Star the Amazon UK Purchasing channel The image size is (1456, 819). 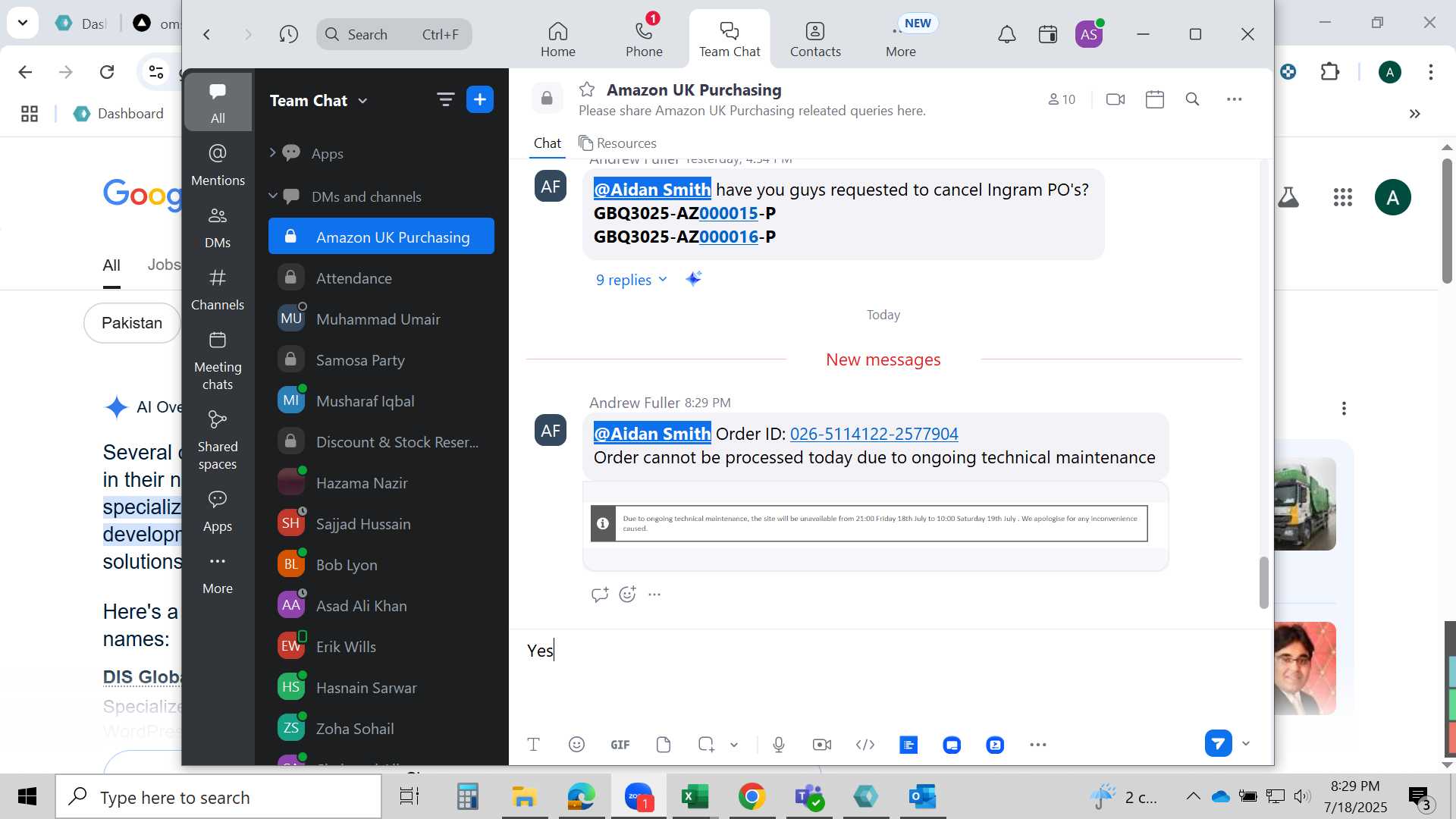point(586,89)
